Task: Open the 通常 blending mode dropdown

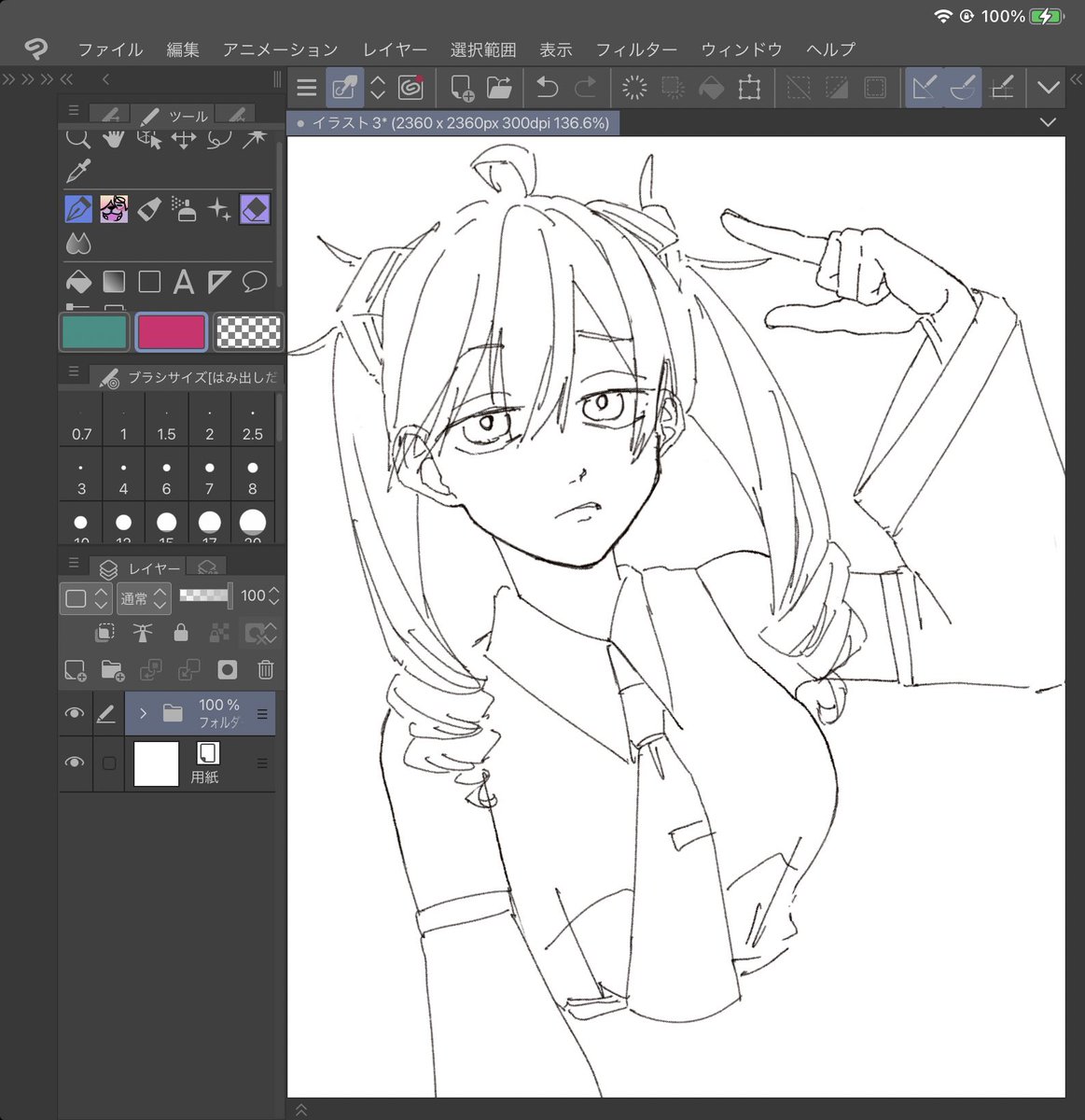Action: 144,598
